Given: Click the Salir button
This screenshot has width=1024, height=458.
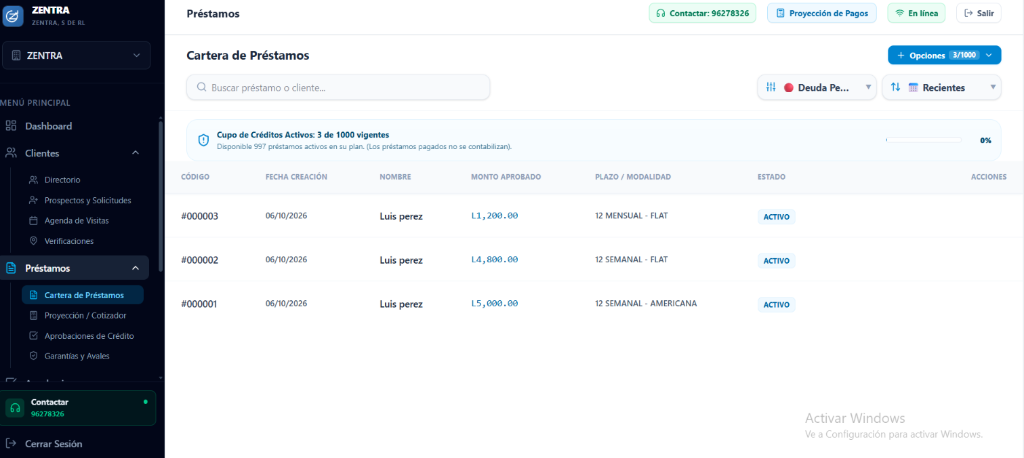Looking at the screenshot, I should [x=978, y=13].
